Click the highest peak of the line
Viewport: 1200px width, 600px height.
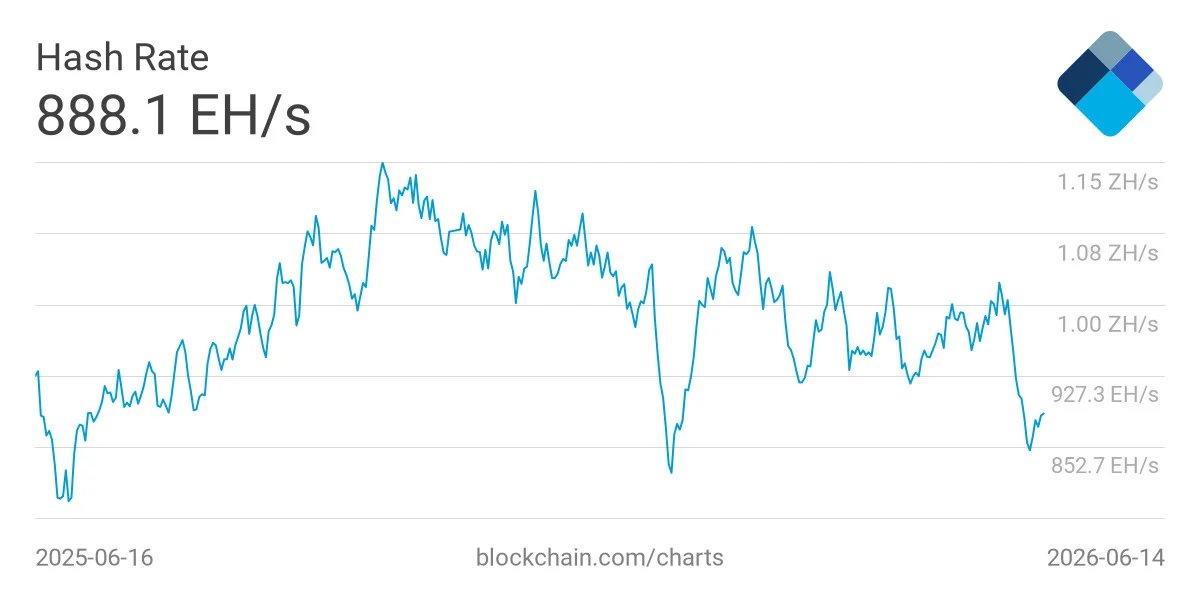pos(382,163)
